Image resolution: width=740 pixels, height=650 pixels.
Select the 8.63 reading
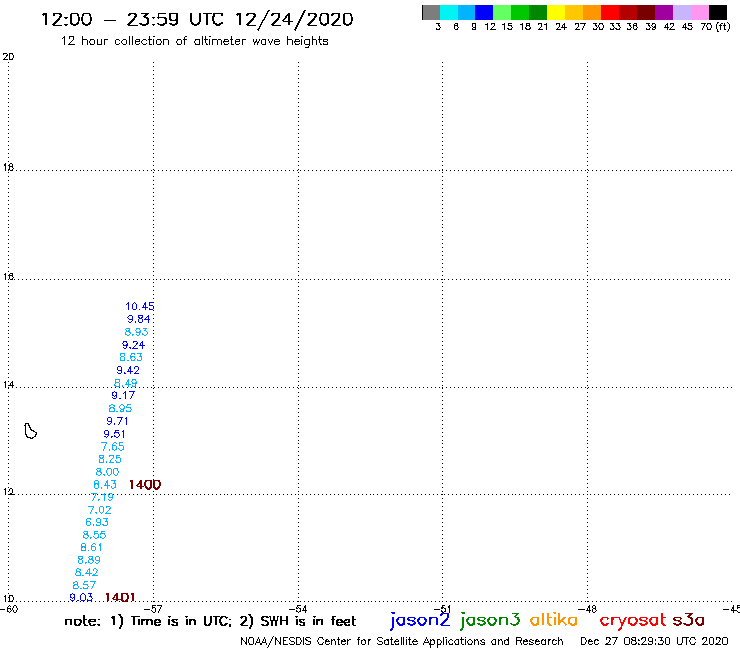[131, 357]
